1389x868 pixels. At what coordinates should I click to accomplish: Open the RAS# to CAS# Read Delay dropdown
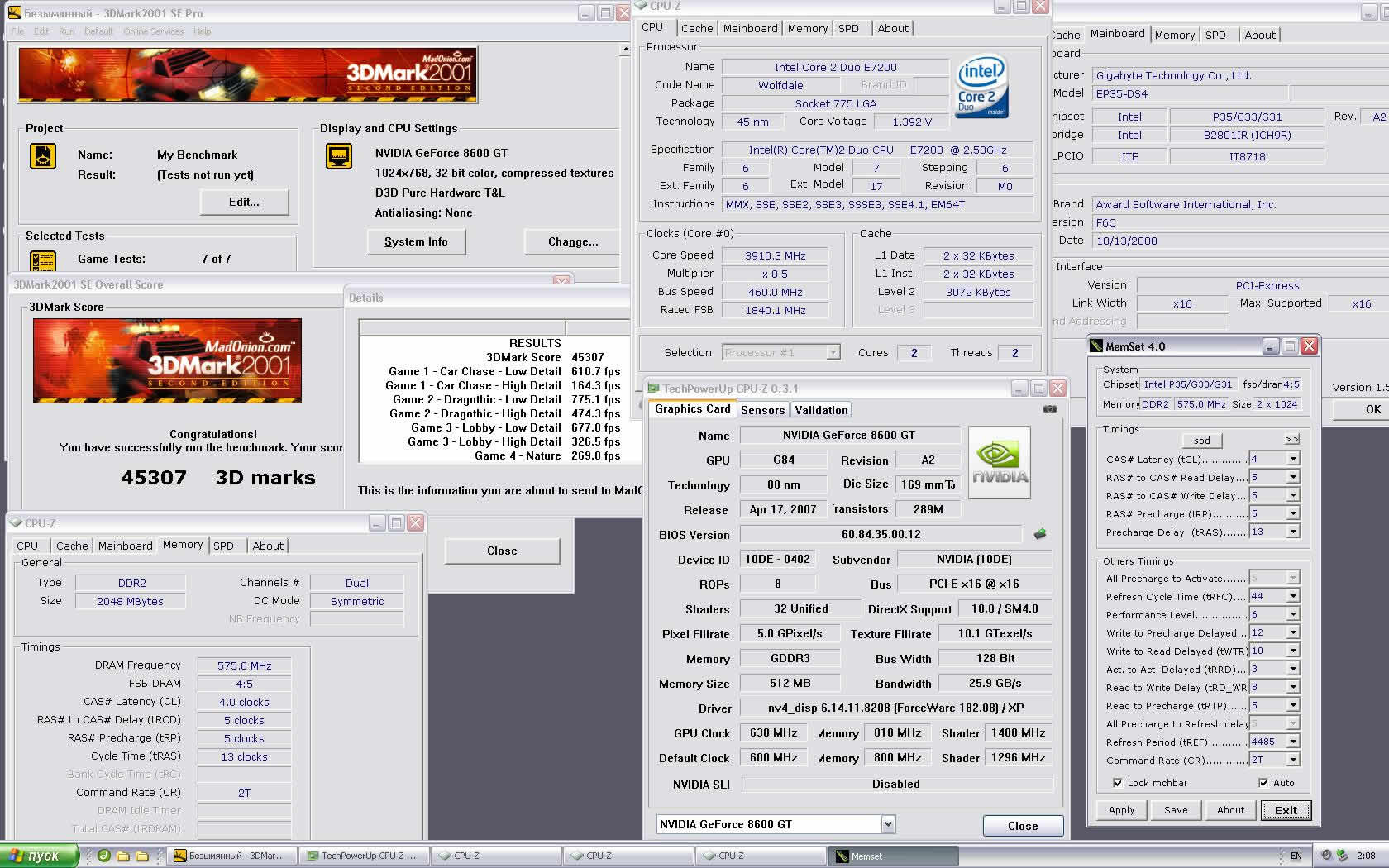pyautogui.click(x=1293, y=477)
